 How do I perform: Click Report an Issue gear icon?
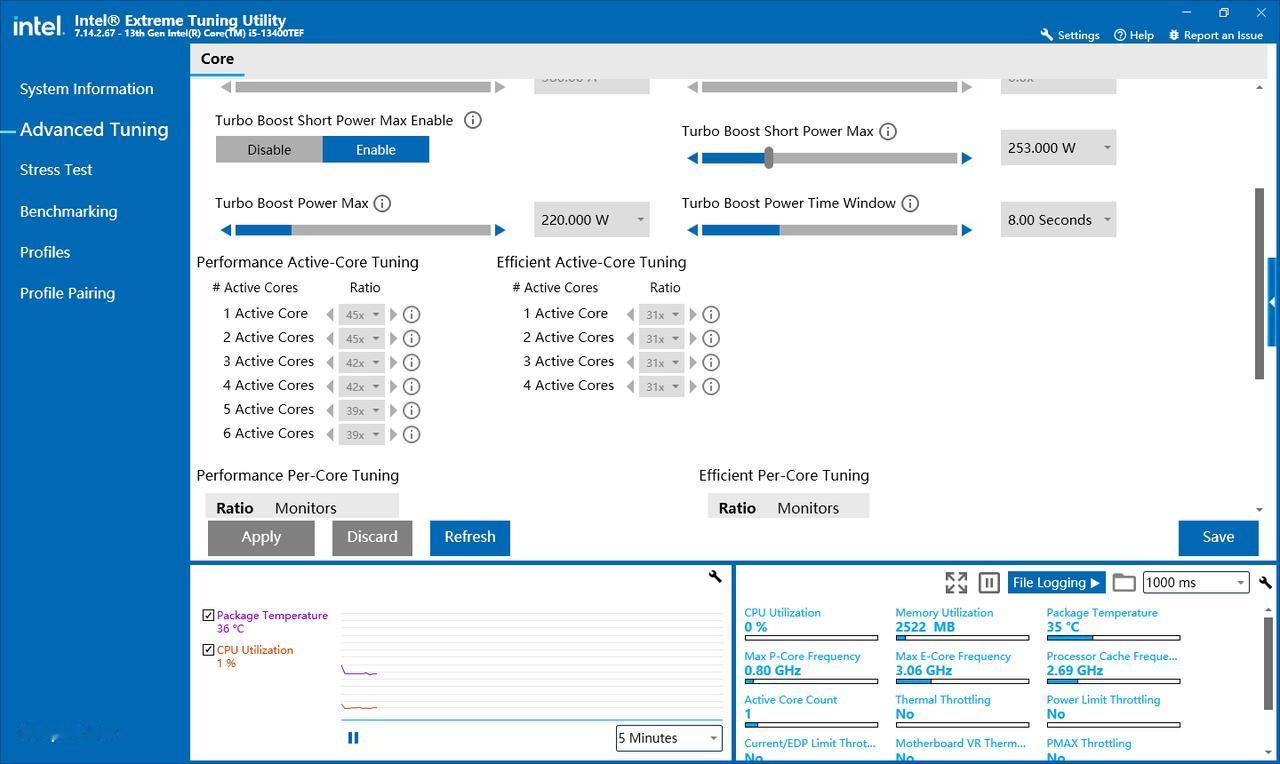1174,35
